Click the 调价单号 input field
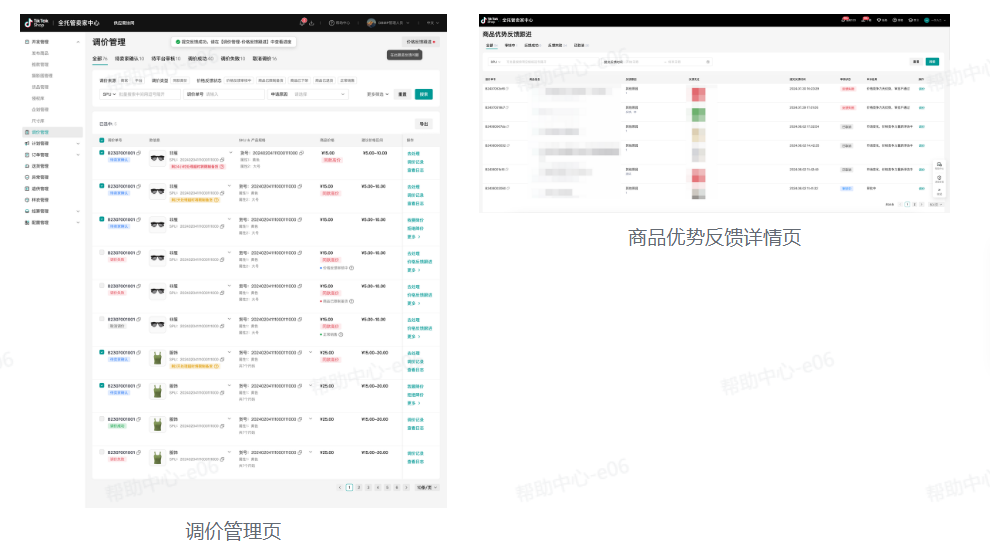 click(x=224, y=94)
